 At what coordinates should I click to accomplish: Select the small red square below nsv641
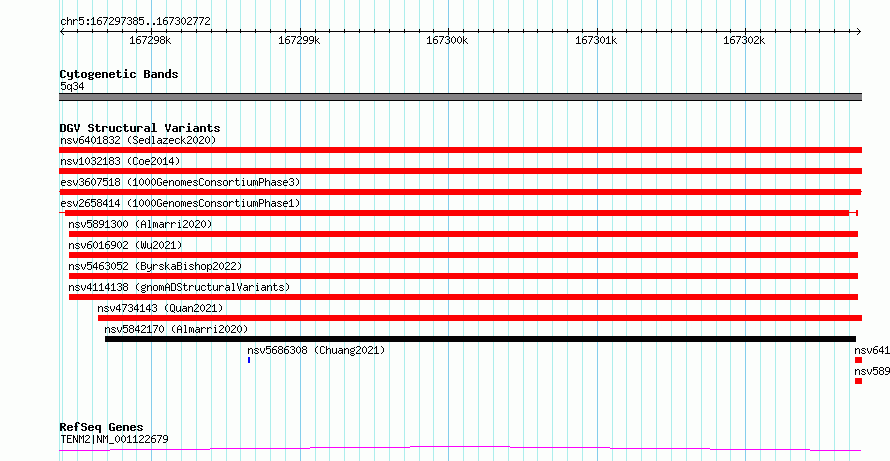(x=858, y=360)
